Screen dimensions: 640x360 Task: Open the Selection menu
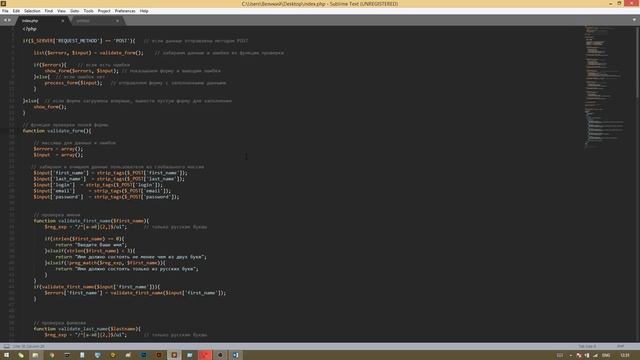32,11
